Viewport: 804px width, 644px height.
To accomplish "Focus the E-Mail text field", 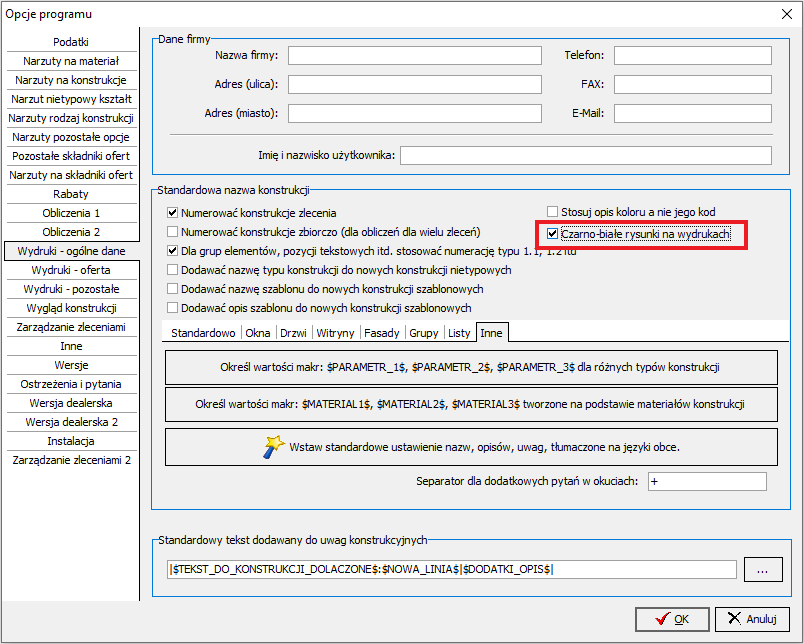I will tap(692, 113).
